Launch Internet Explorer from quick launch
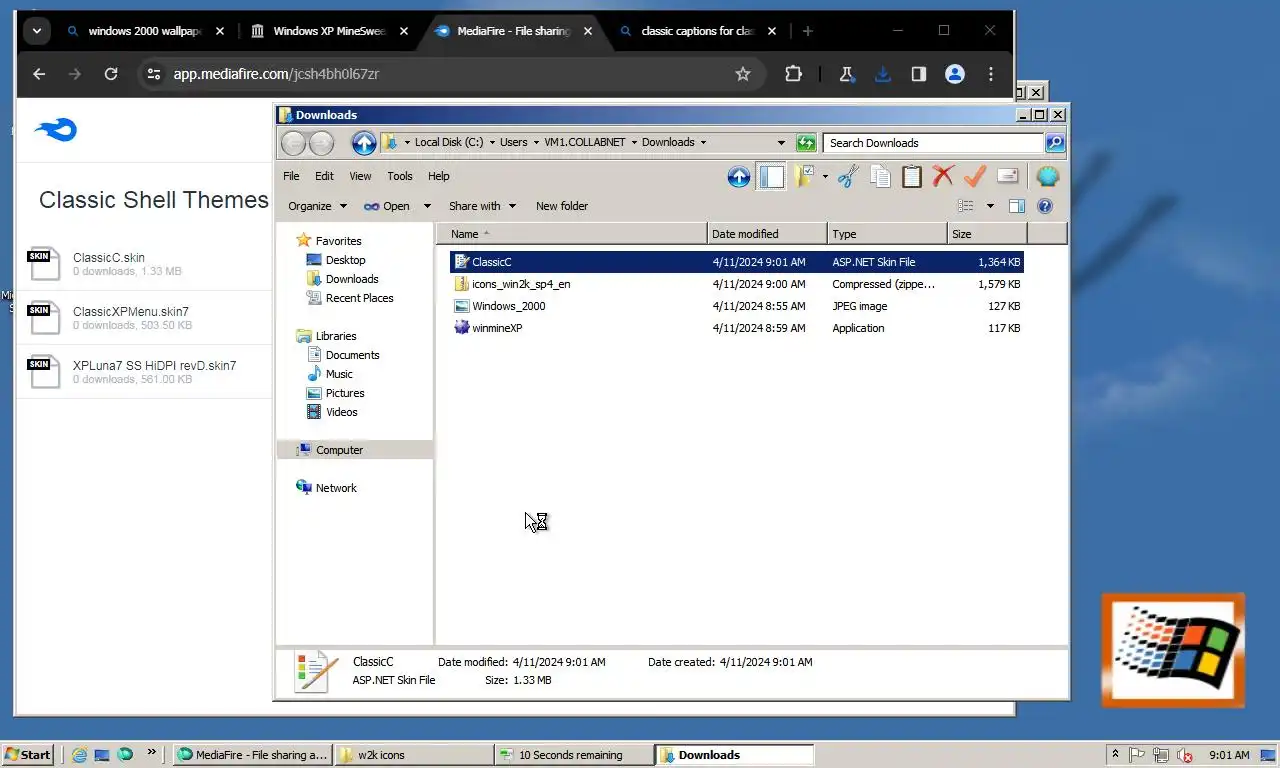1280x768 pixels. click(x=79, y=755)
